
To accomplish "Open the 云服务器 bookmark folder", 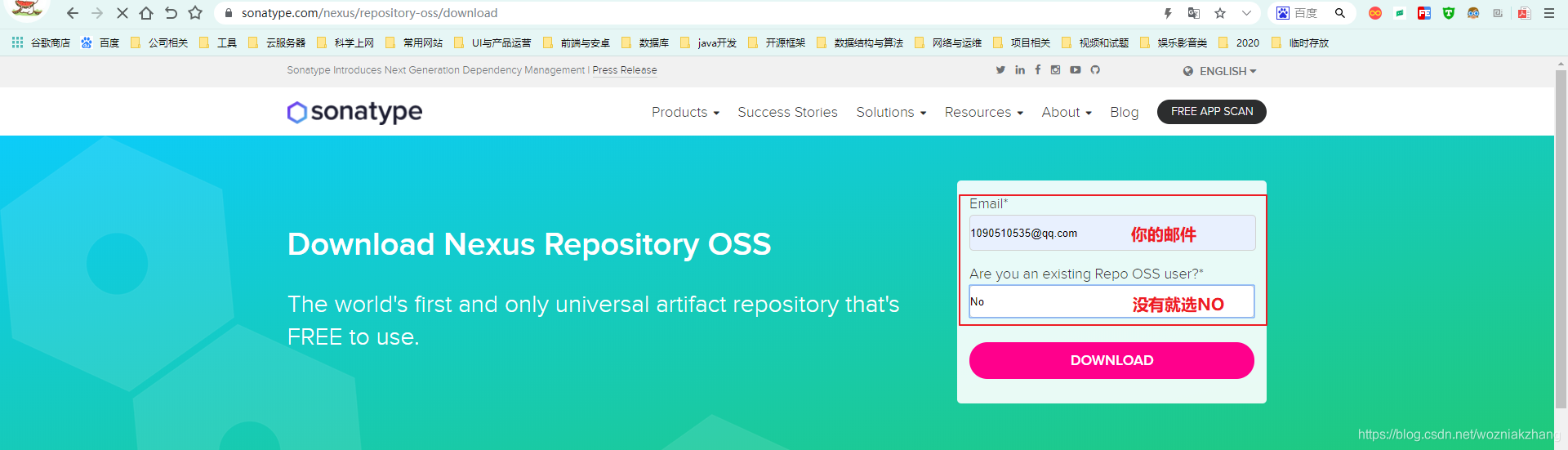I will point(277,42).
